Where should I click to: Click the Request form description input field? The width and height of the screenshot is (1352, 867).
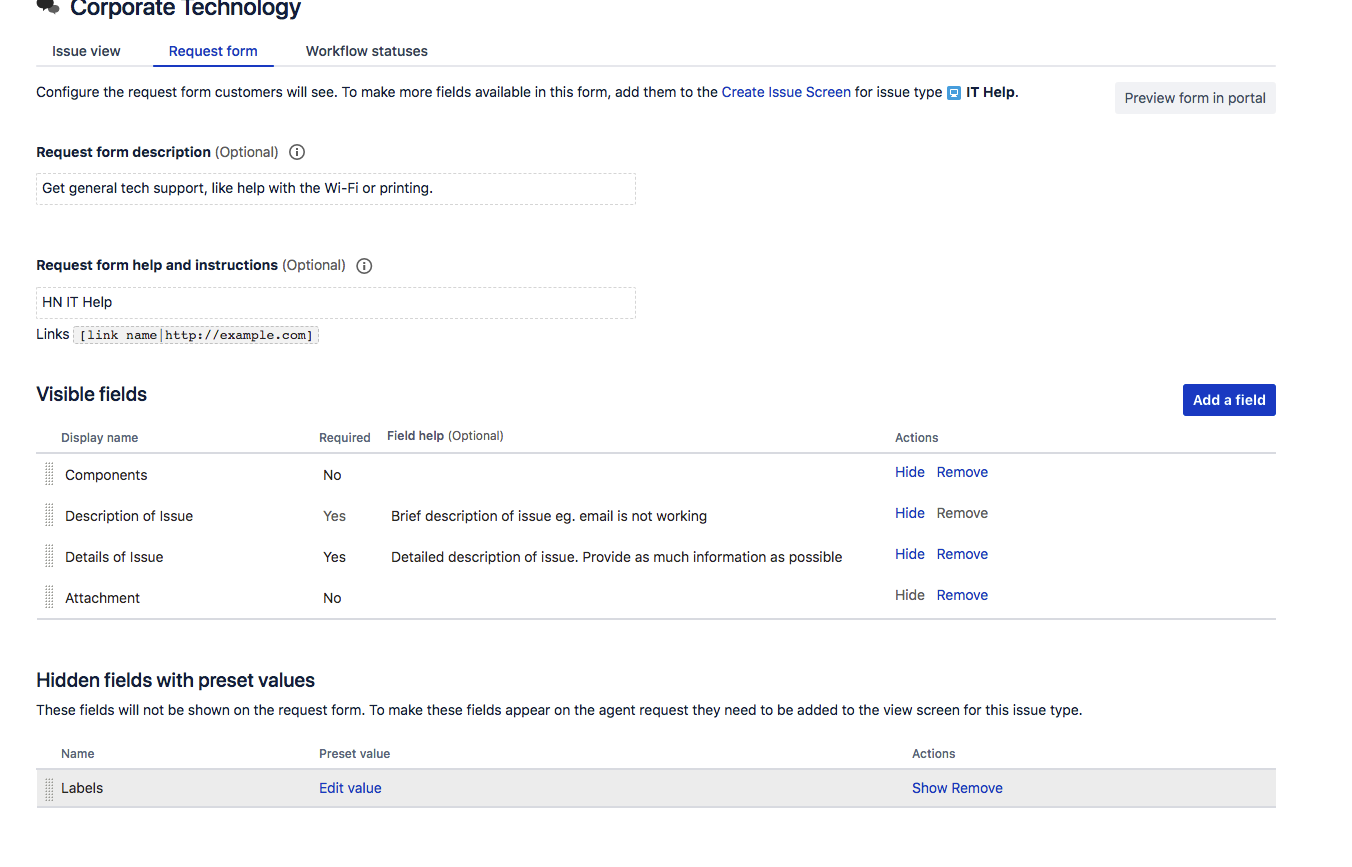(x=335, y=188)
